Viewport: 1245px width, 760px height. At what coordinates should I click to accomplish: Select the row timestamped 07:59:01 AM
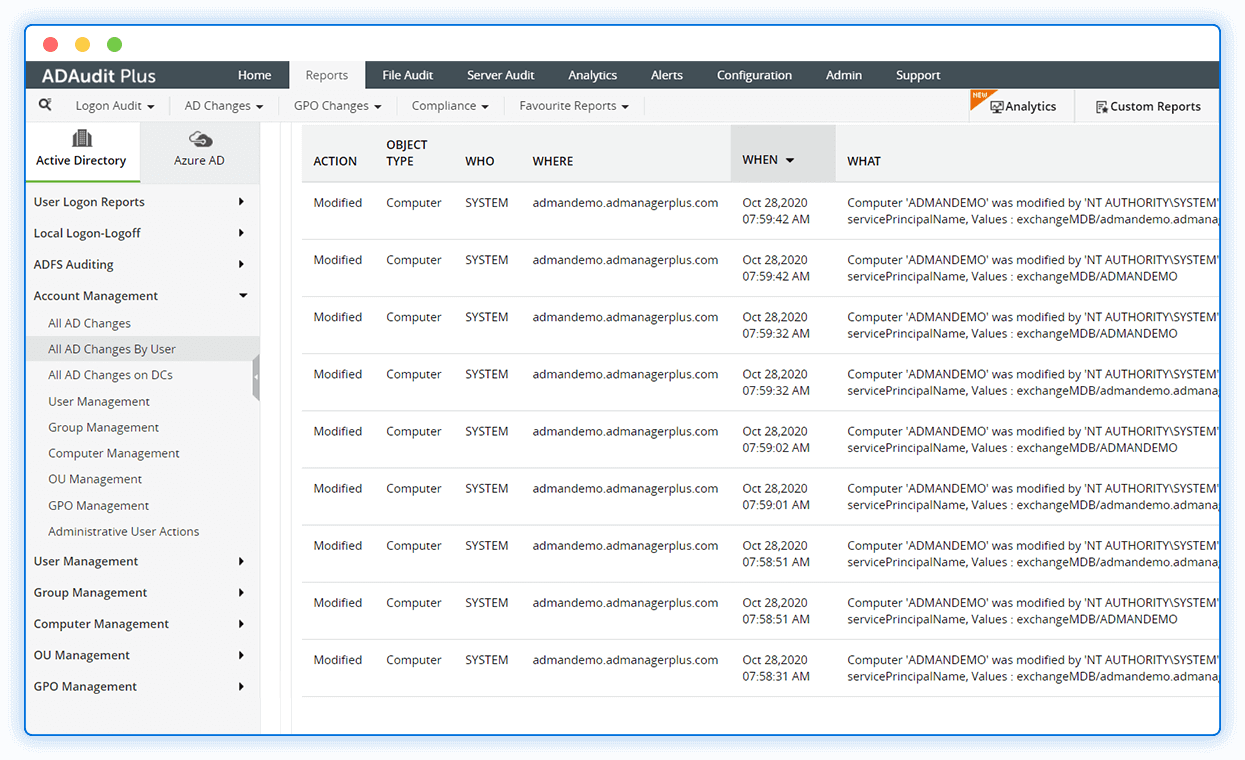[760, 496]
